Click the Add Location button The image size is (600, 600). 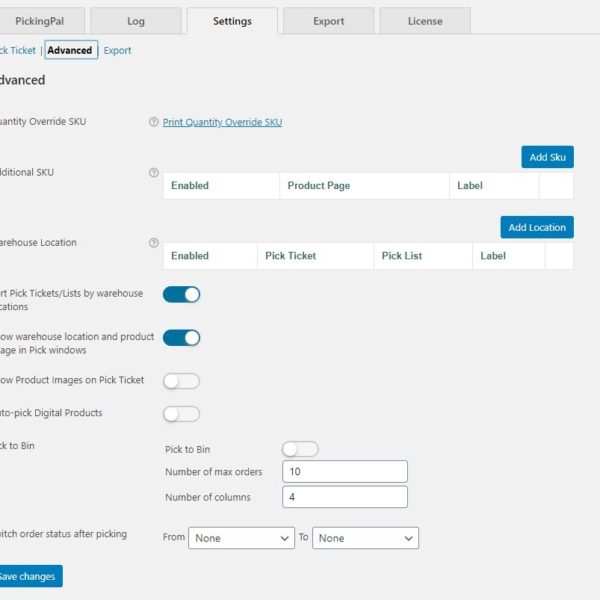tap(537, 227)
